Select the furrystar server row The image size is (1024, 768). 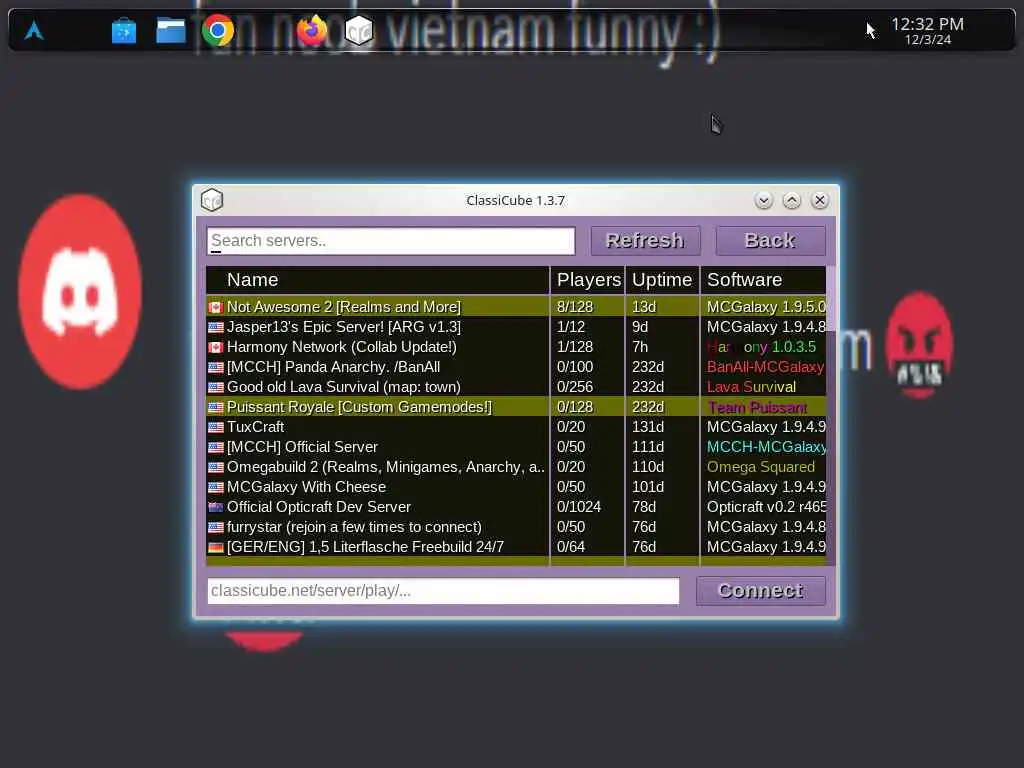point(516,527)
